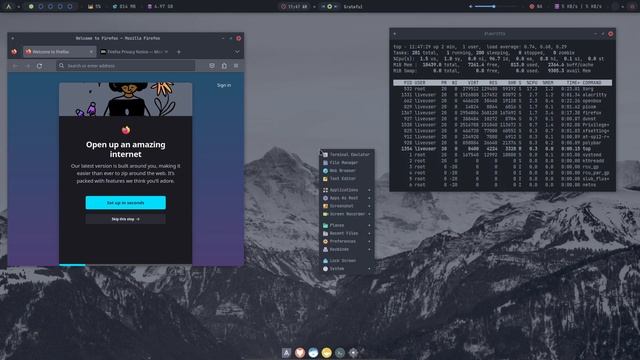
Task: Click the network speed indicator
Action: coord(578,7)
